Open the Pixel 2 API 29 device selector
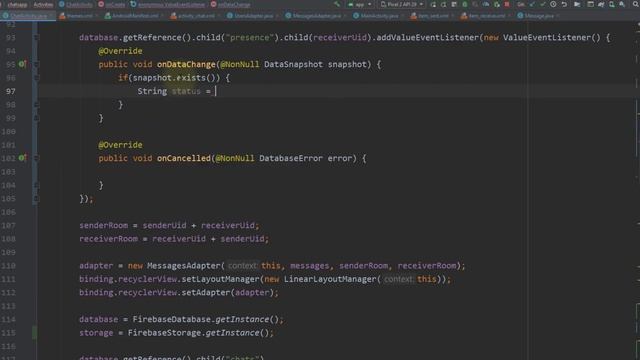The width and height of the screenshot is (640, 360). tap(402, 4)
